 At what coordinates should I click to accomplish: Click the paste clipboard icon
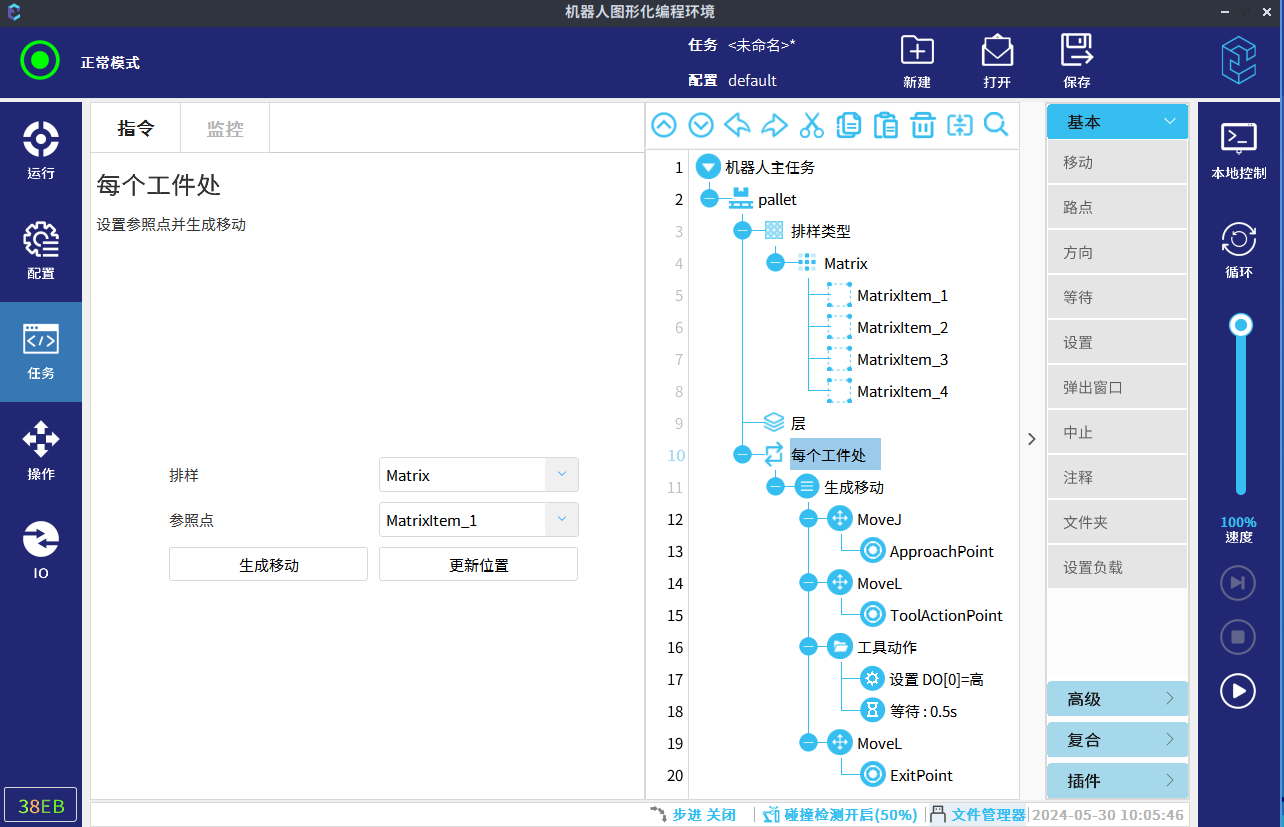[x=885, y=125]
